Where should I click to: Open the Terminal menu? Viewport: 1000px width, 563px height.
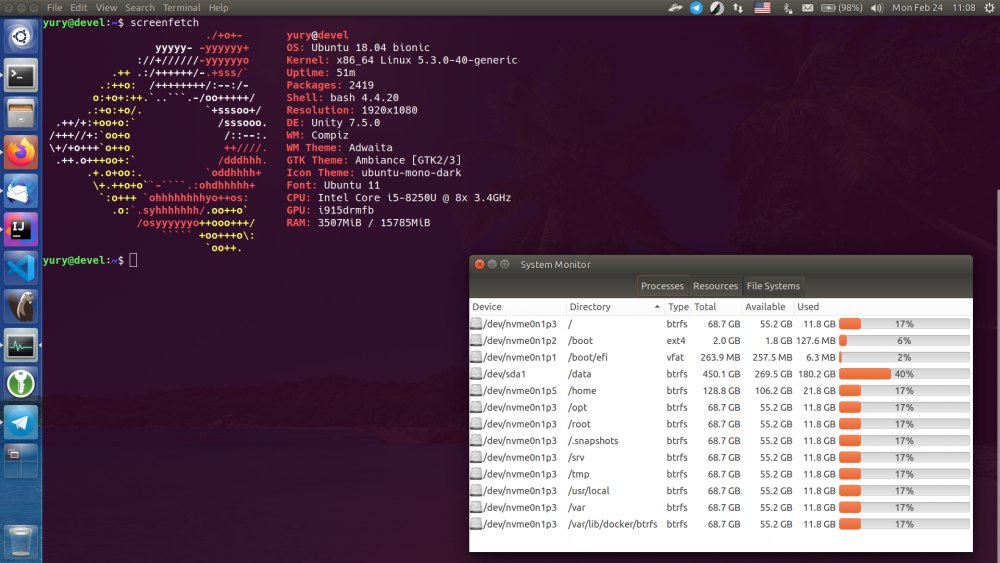point(181,8)
